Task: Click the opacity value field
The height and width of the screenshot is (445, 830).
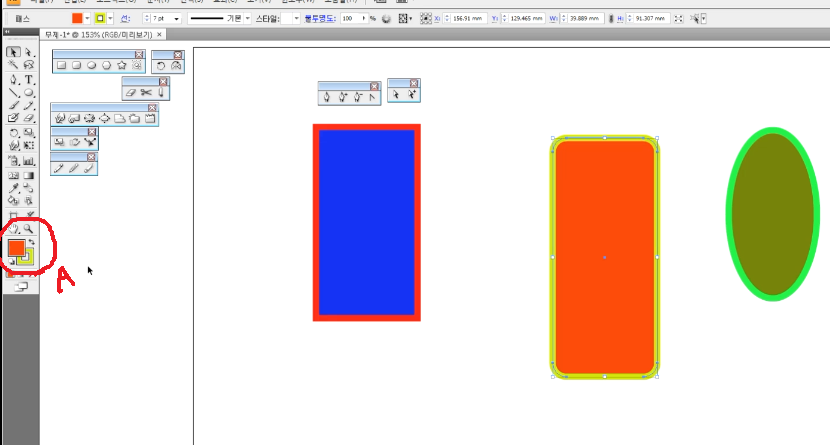Action: coord(350,19)
